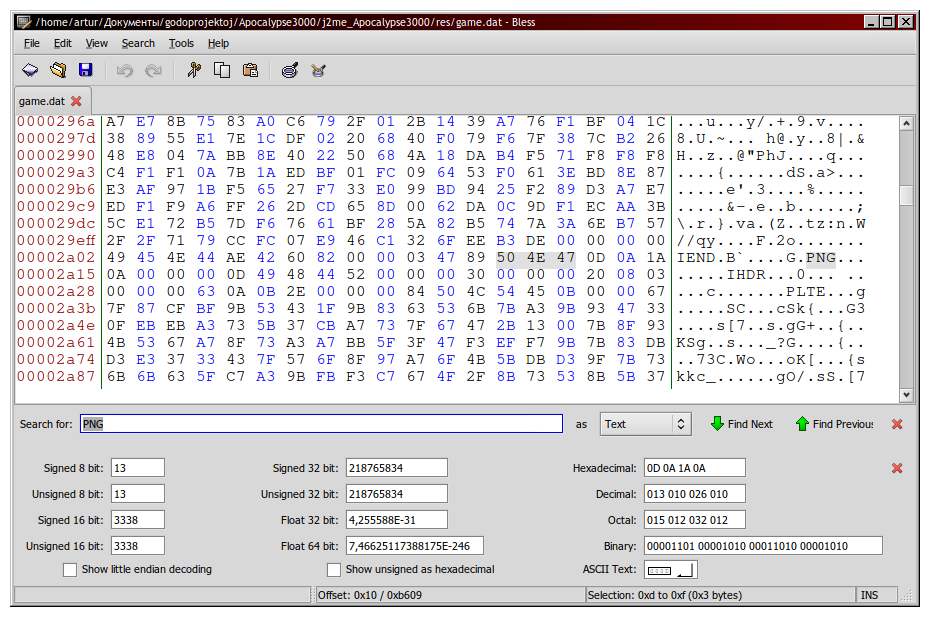Click the vertical scrollbar thumb of the hex view
Viewport: 930px width, 617px height.
[x=906, y=196]
